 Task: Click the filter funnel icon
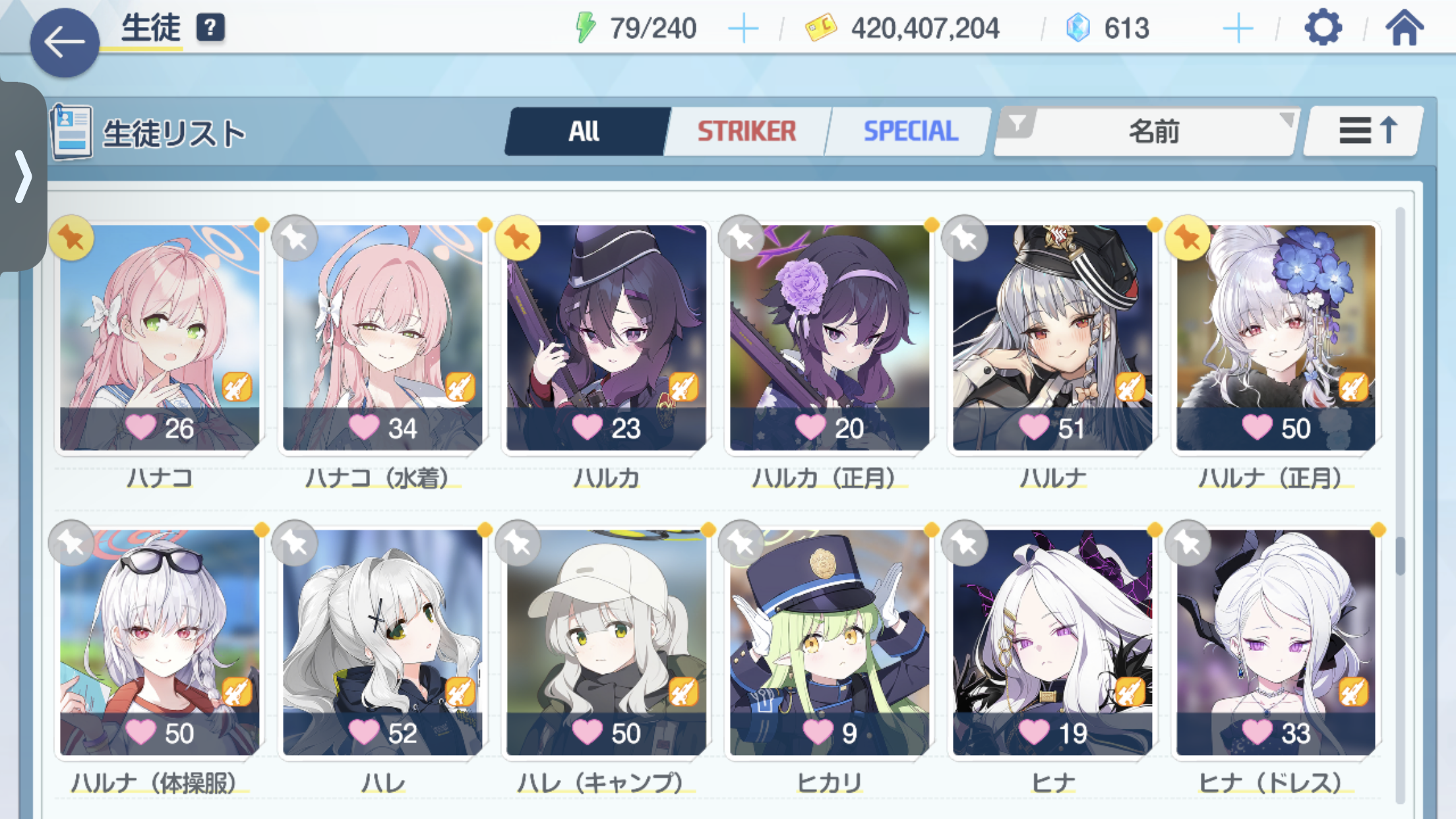coord(1017,123)
